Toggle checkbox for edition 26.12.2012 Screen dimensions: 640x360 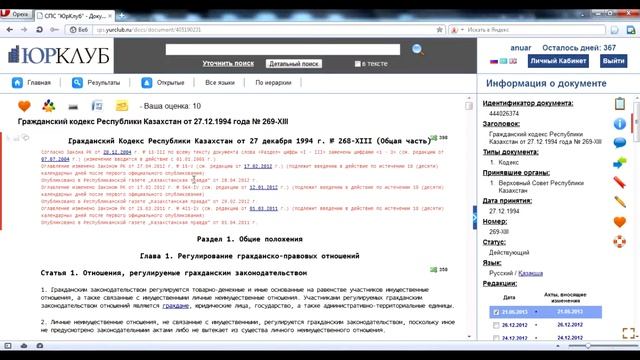[x=496, y=325]
